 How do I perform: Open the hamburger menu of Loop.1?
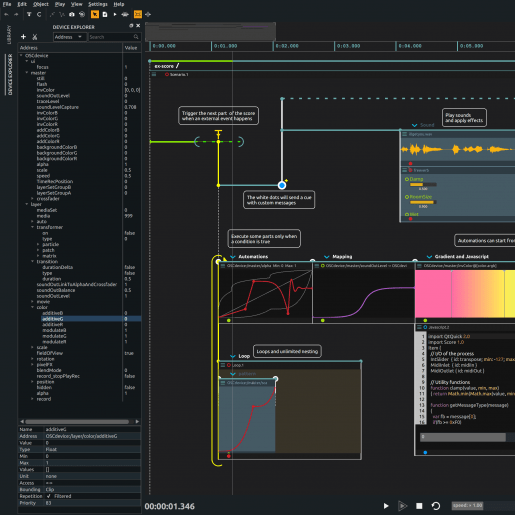[x=223, y=365]
